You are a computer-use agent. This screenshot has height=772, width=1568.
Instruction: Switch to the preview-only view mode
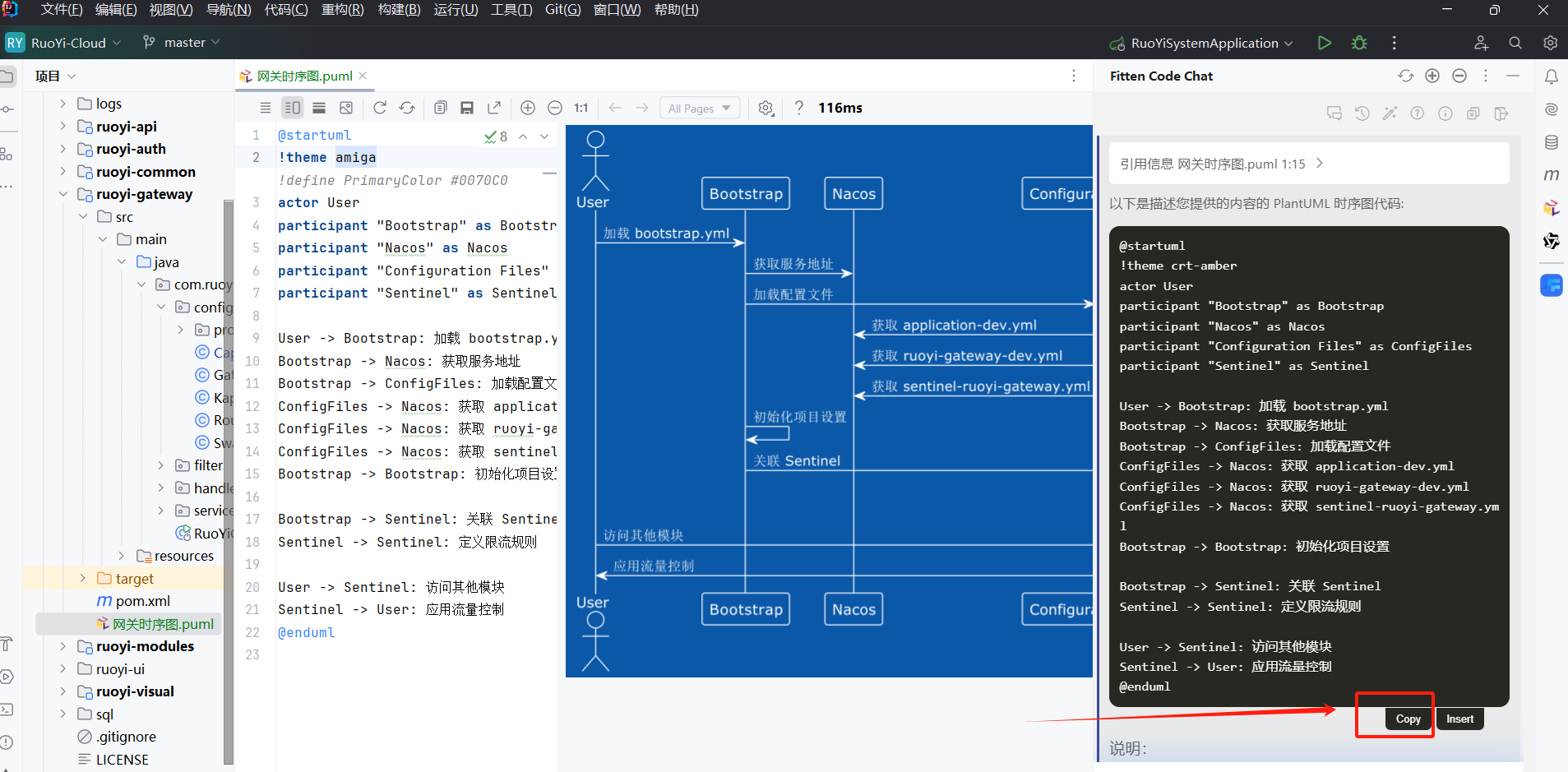click(x=319, y=108)
